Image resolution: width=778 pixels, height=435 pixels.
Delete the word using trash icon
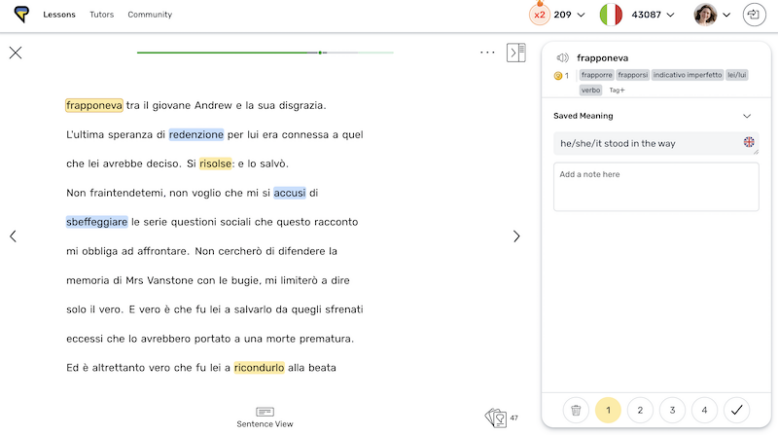tap(575, 409)
